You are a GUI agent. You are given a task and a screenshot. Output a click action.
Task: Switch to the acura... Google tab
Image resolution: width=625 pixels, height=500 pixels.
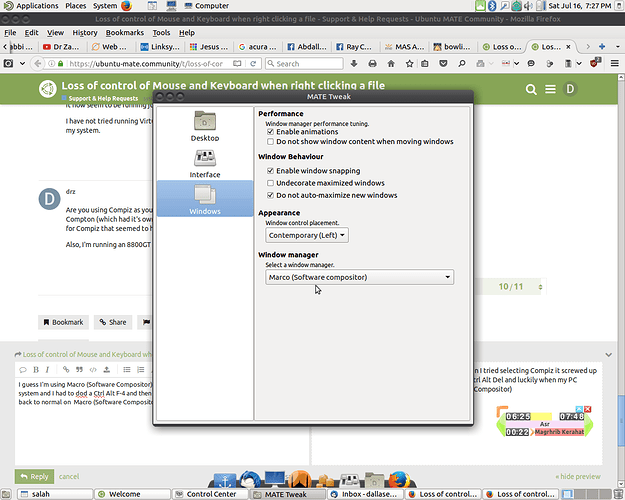[x=258, y=47]
